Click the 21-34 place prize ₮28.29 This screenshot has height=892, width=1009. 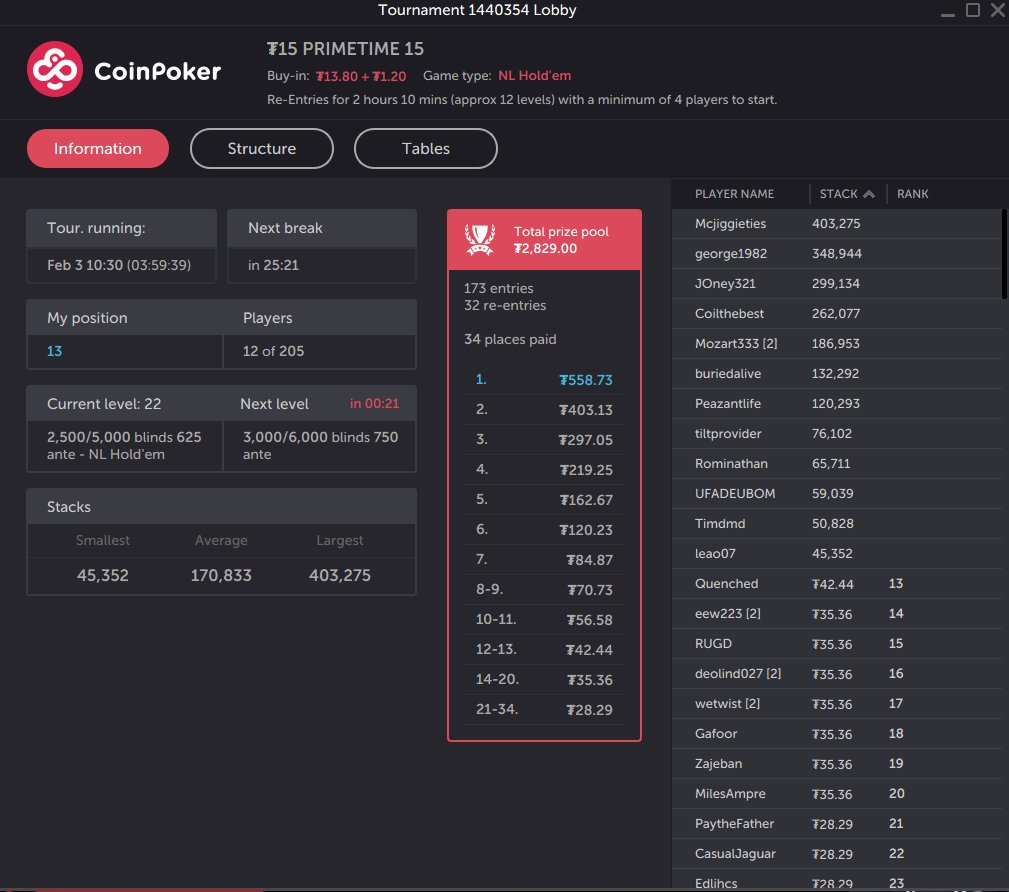click(589, 710)
